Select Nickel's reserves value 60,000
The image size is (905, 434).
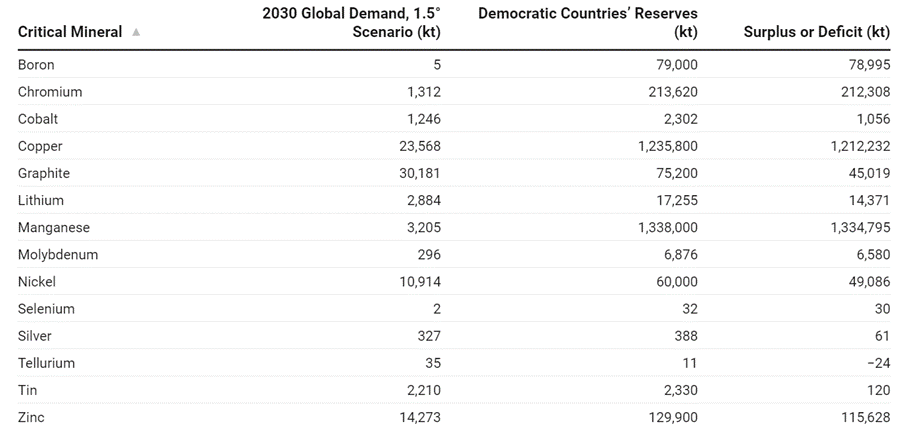click(674, 281)
